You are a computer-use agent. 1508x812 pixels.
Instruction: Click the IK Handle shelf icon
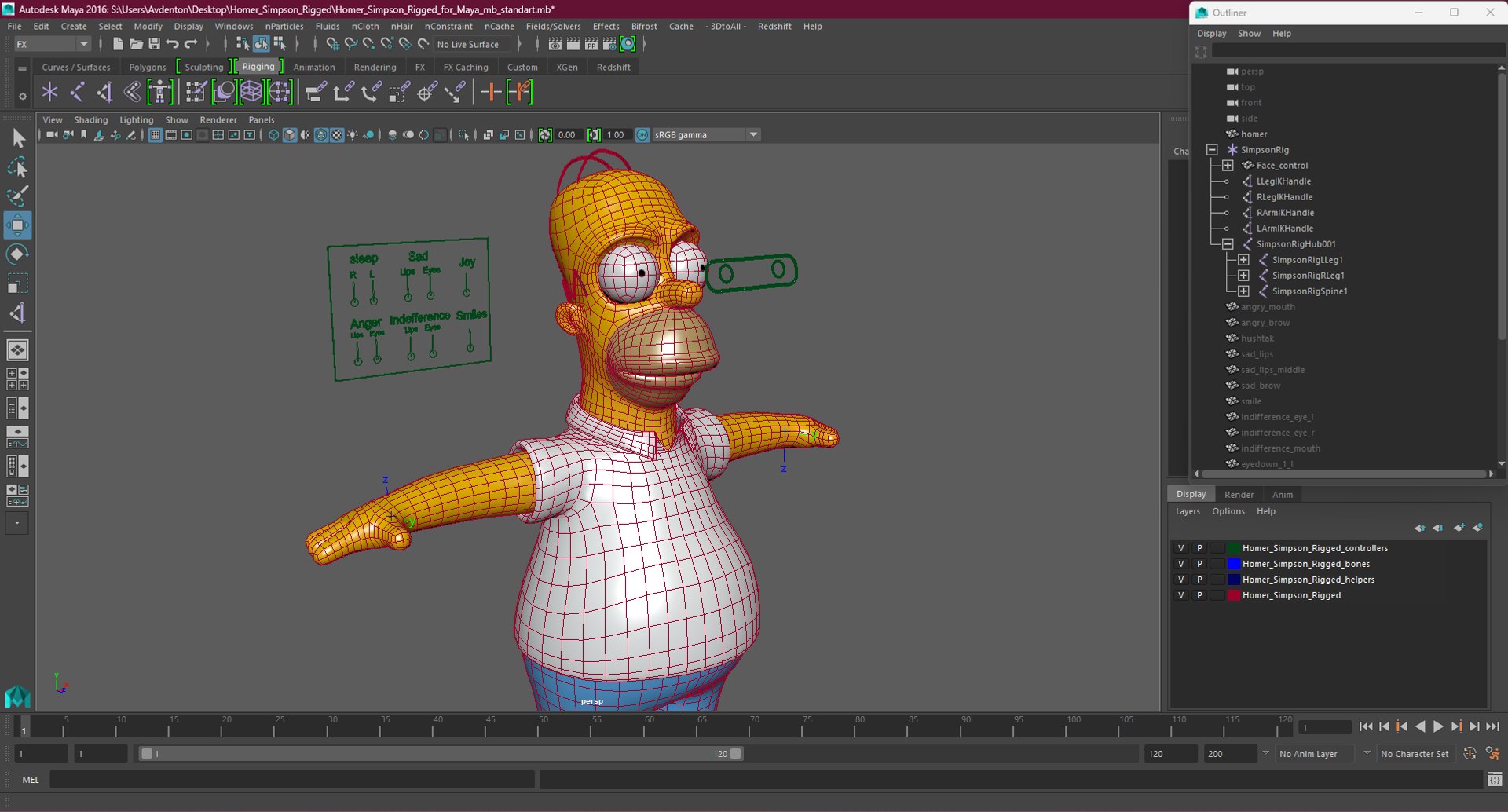tap(104, 92)
